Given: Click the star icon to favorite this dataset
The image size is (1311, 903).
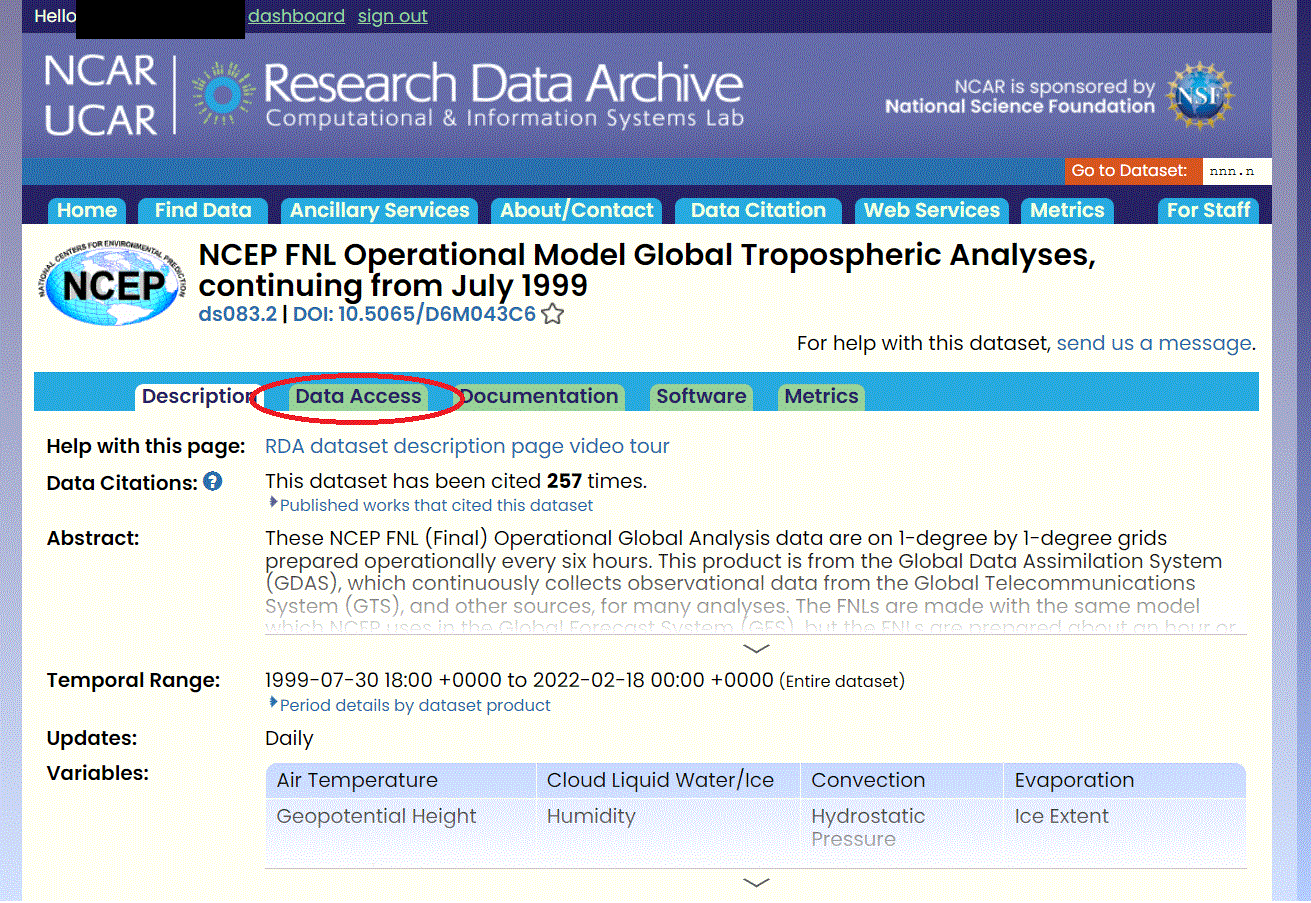Looking at the screenshot, I should pyautogui.click(x=551, y=313).
